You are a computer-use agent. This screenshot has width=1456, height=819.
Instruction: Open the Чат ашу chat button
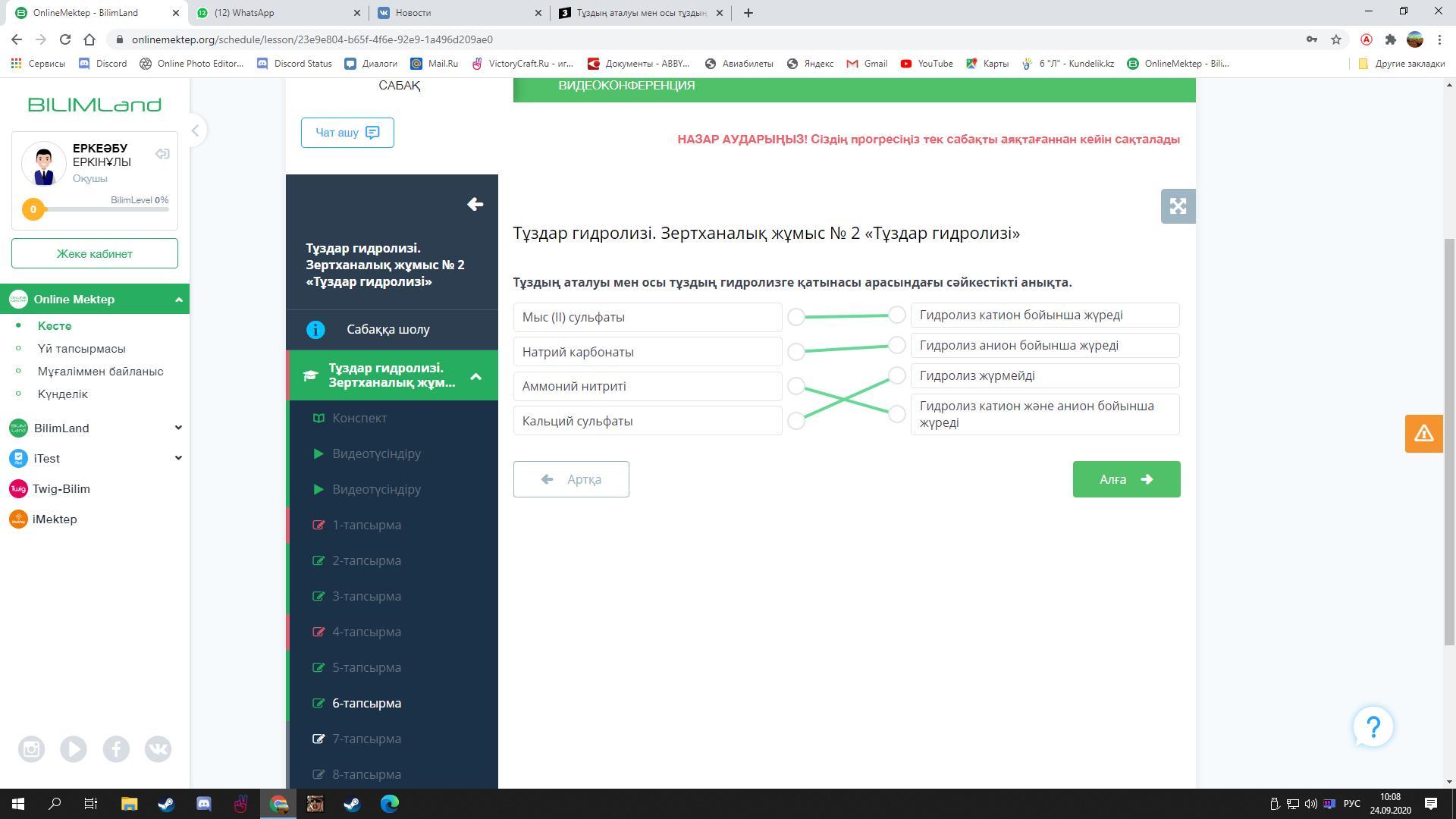tap(347, 133)
